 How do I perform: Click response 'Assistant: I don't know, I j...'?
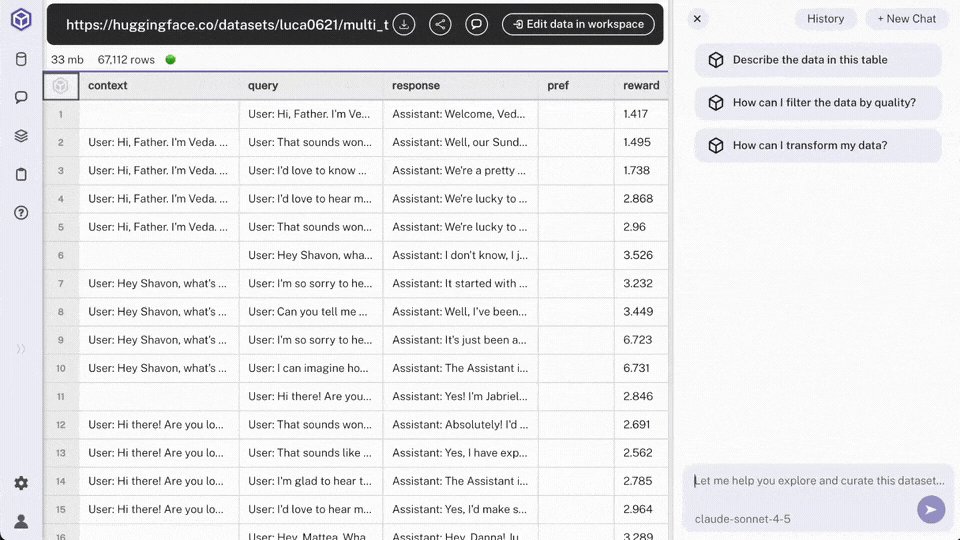pyautogui.click(x=460, y=255)
